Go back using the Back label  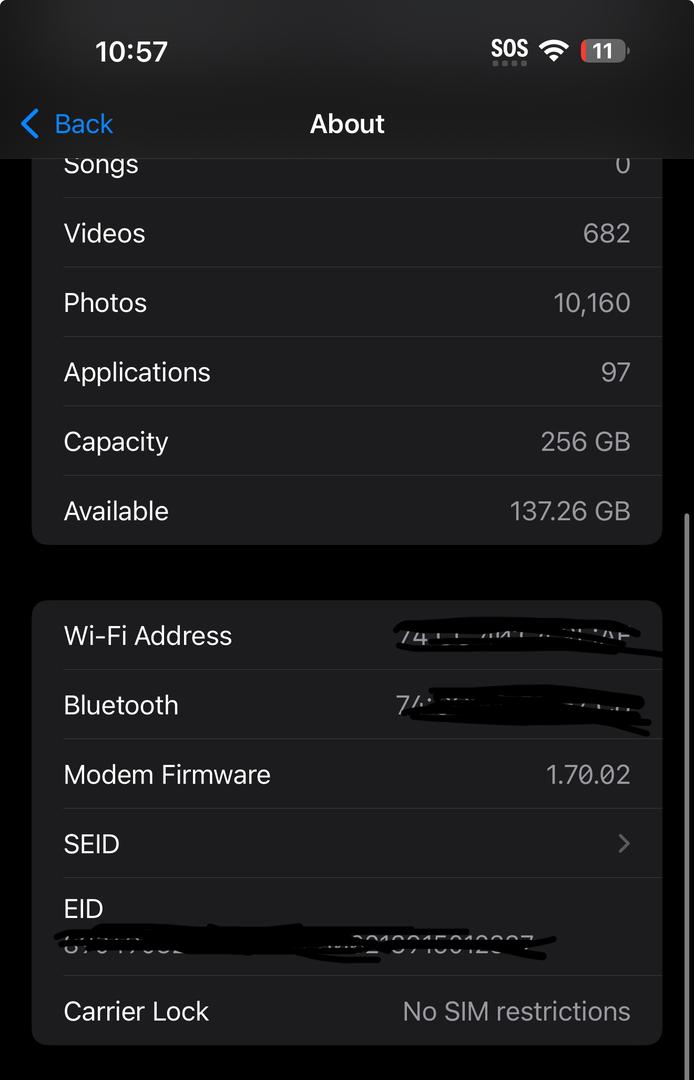click(84, 124)
